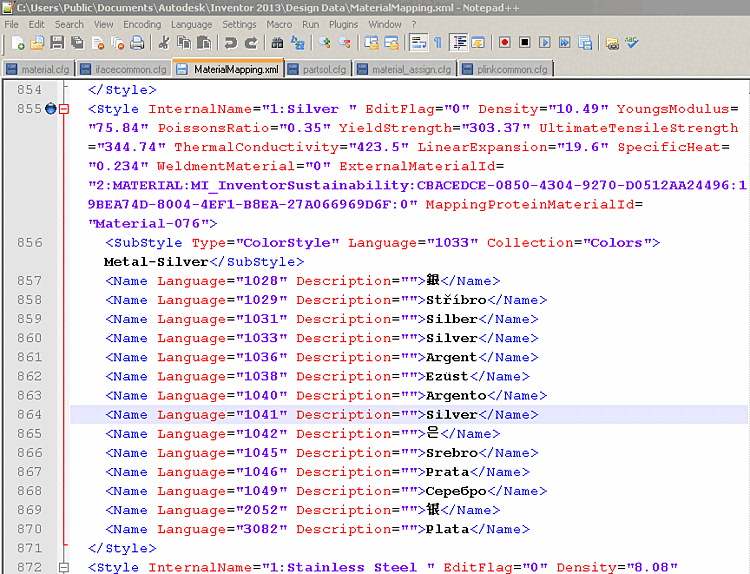750x574 pixels.
Task: Cut selection with the scissors icon
Action: pyautogui.click(x=165, y=43)
